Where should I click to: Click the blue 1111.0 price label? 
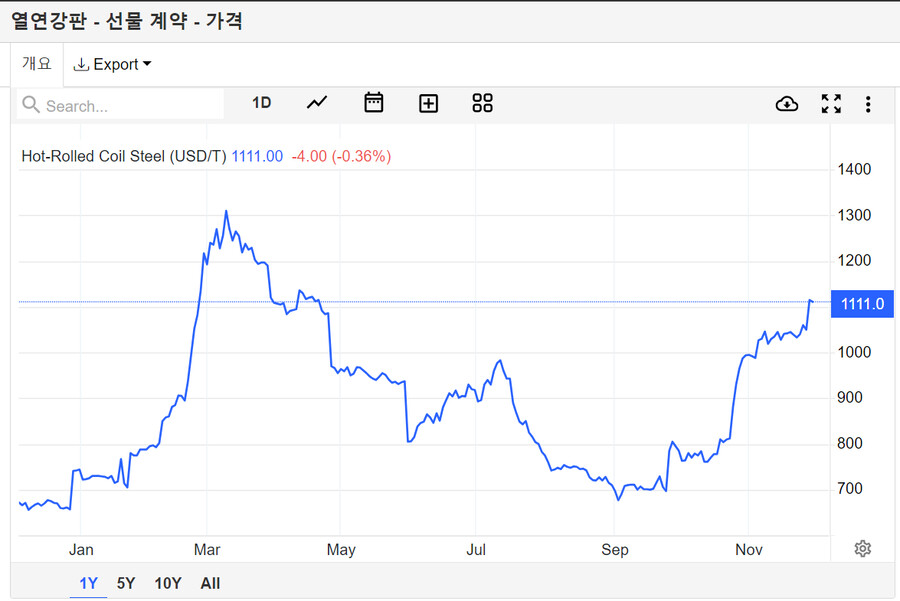point(861,303)
